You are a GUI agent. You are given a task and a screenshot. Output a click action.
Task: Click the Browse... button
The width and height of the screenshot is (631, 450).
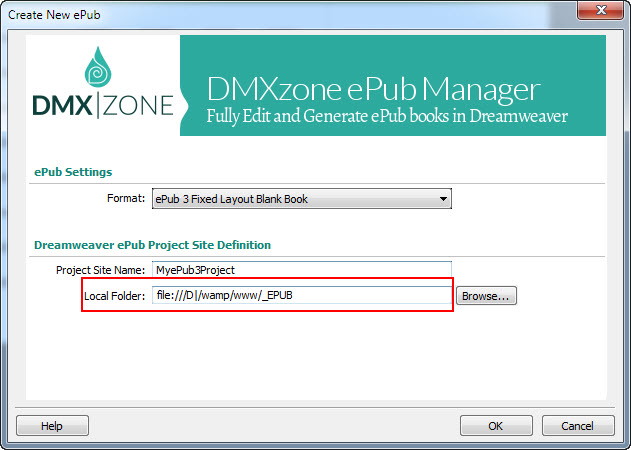point(486,296)
